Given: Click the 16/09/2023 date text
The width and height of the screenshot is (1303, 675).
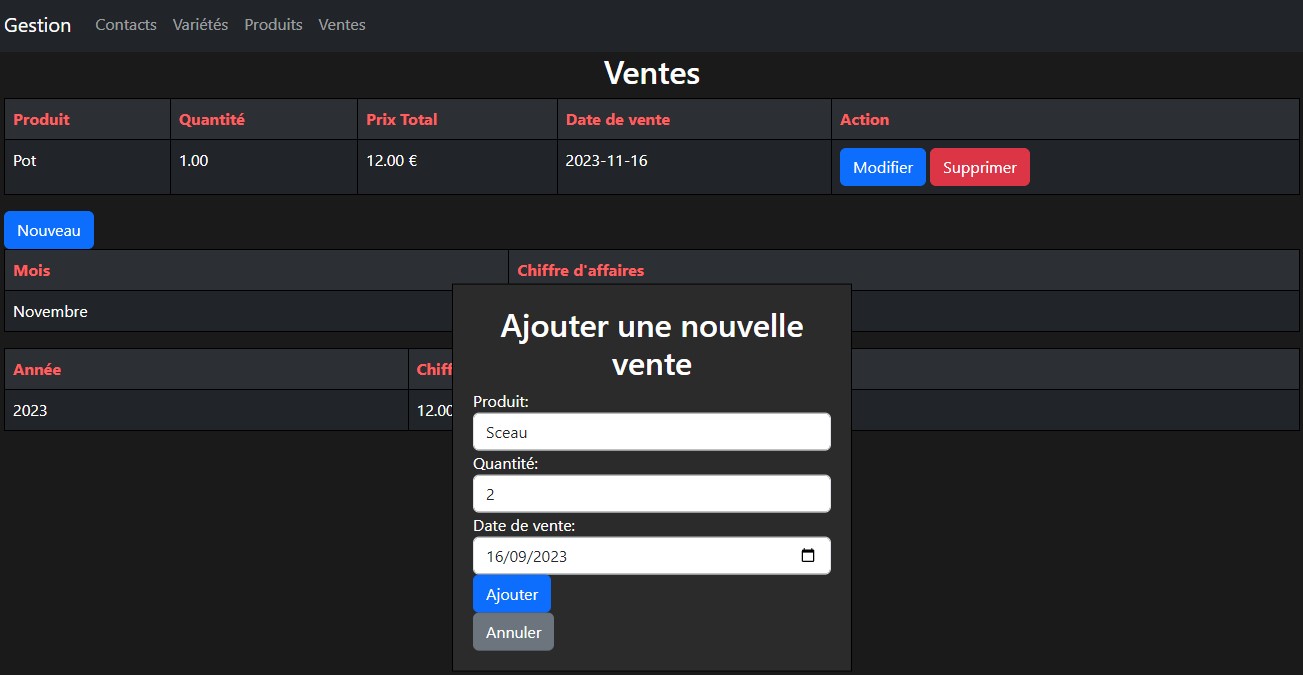Looking at the screenshot, I should point(527,557).
